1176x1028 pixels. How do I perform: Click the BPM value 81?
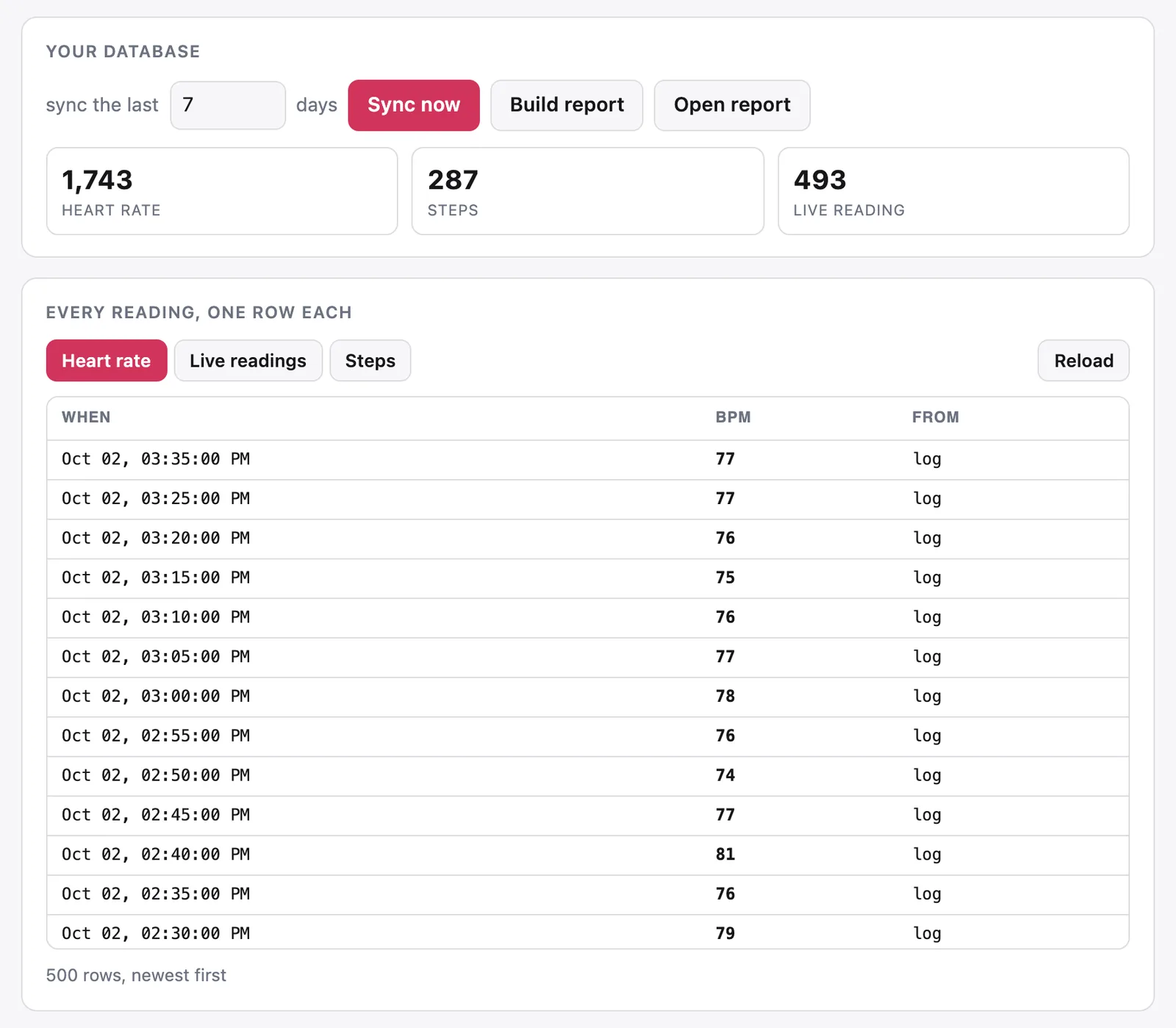725,855
